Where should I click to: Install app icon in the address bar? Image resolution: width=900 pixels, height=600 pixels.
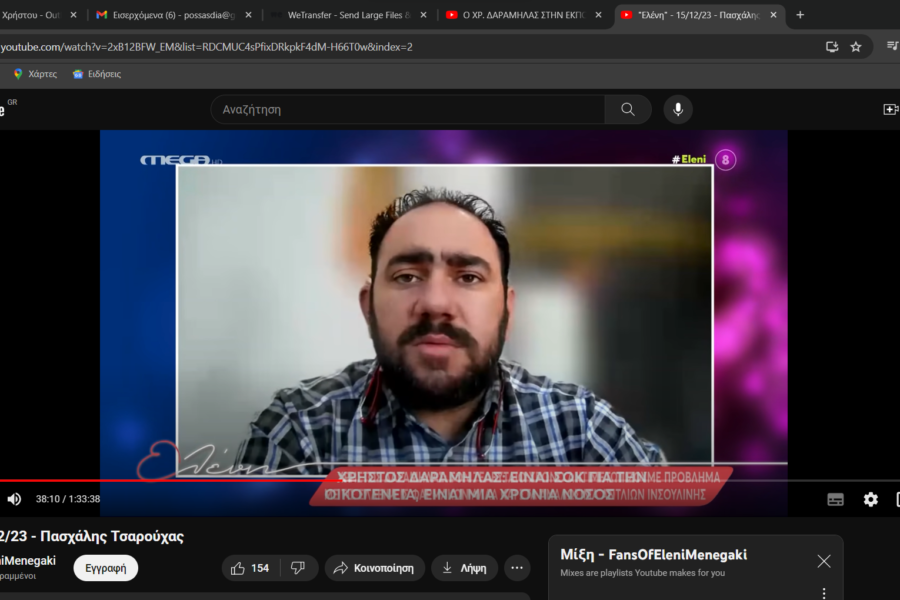[832, 46]
